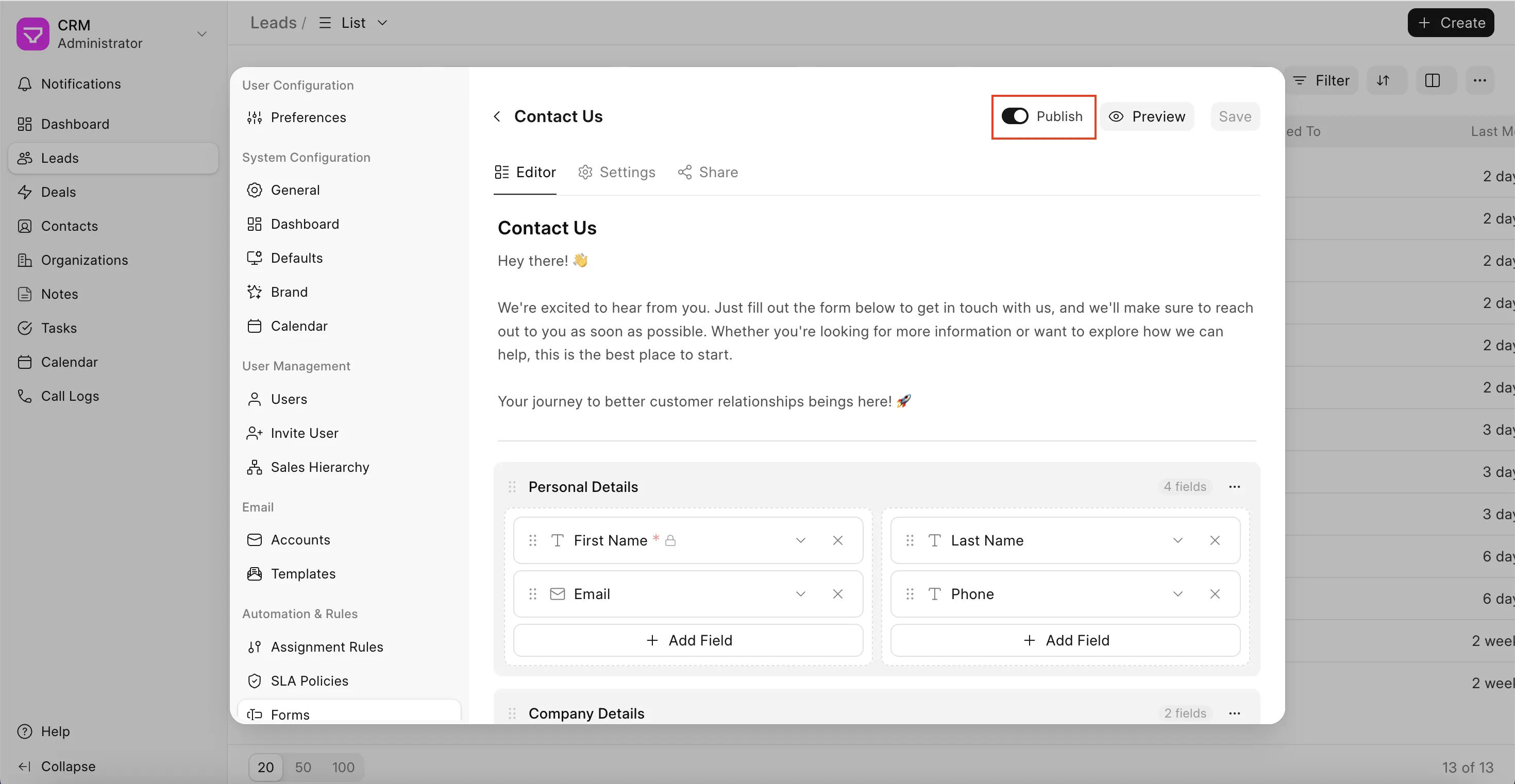Select Forms in settings sidebar

(x=349, y=712)
